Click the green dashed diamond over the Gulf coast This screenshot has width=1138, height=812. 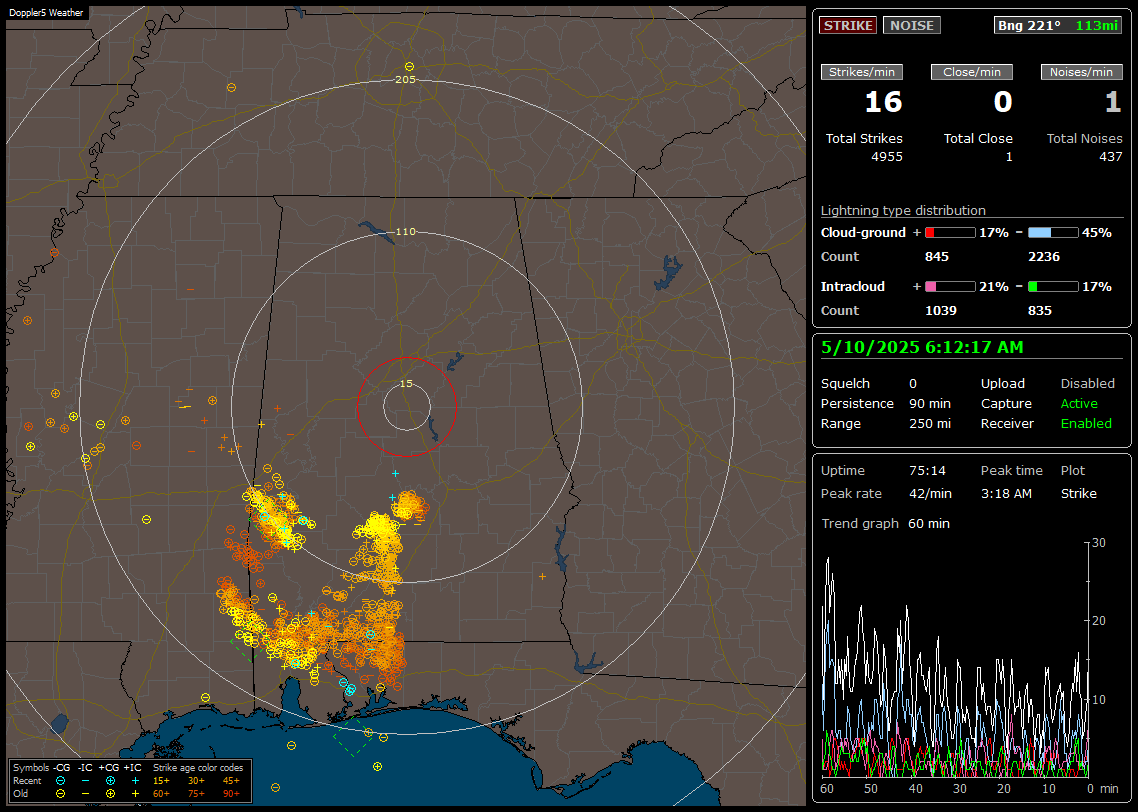[x=354, y=737]
